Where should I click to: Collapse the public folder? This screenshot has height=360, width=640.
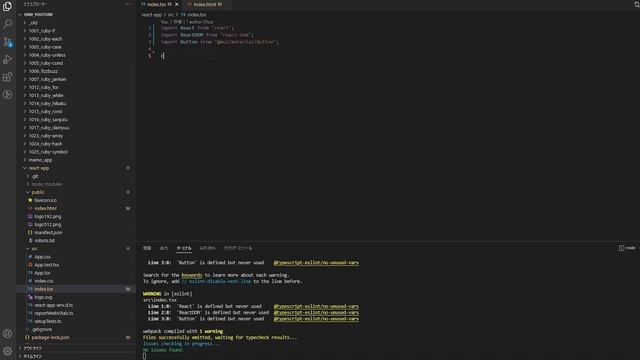[38, 192]
